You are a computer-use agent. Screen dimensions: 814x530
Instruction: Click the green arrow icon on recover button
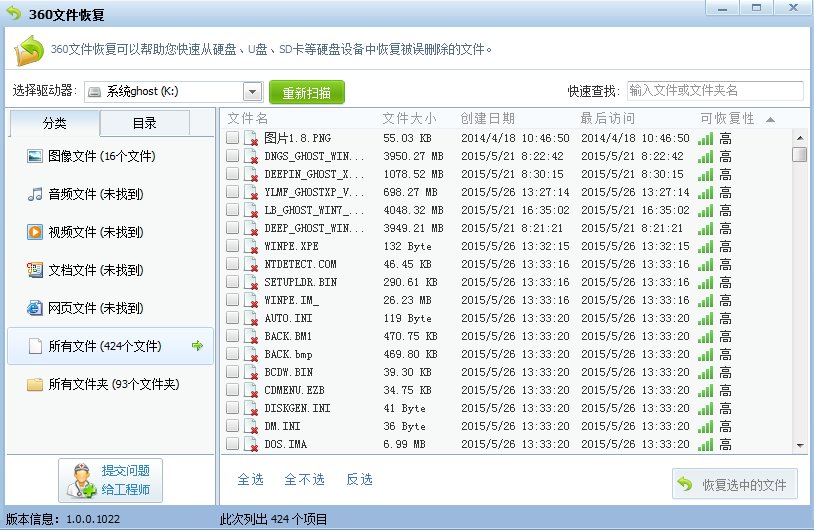(685, 484)
